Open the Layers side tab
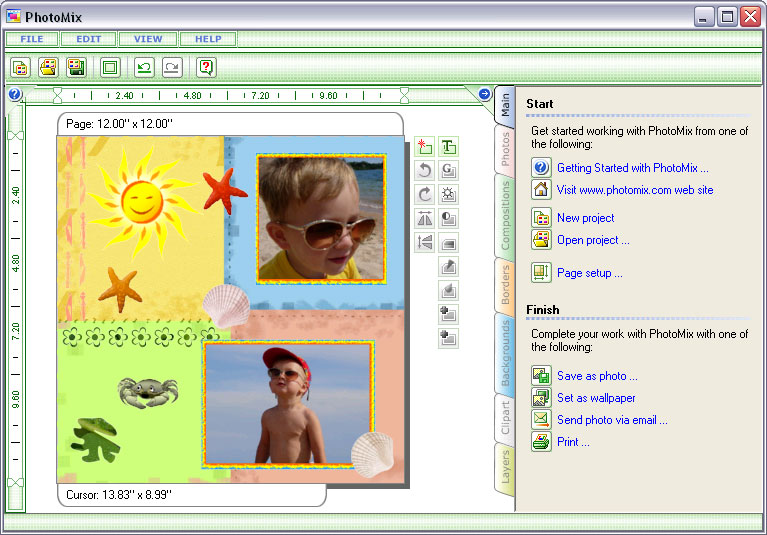767x535 pixels. pos(505,466)
